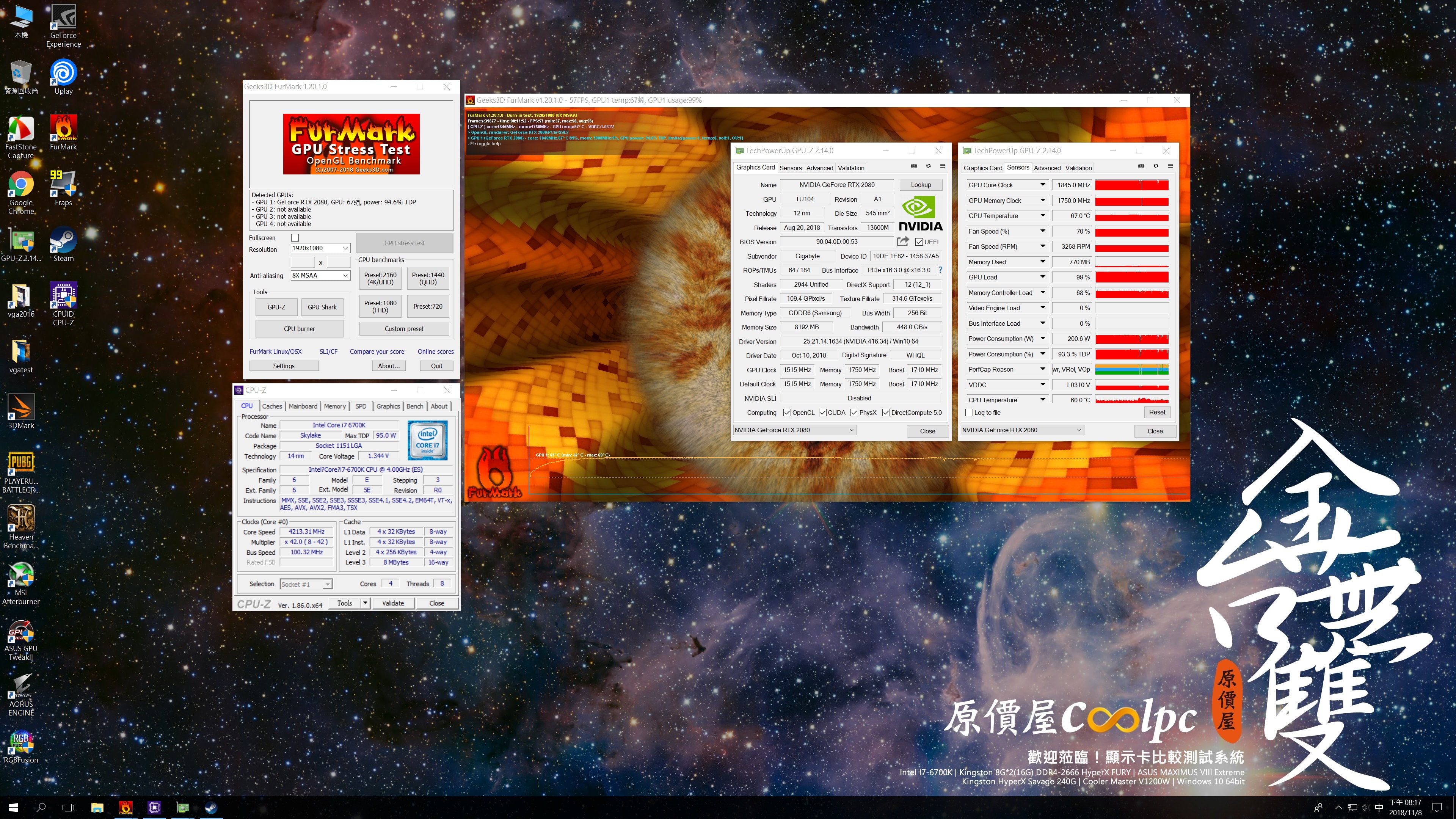Viewport: 1456px width, 819px height.
Task: Expand the GPU Temperature sensor dropdown
Action: 1043,216
